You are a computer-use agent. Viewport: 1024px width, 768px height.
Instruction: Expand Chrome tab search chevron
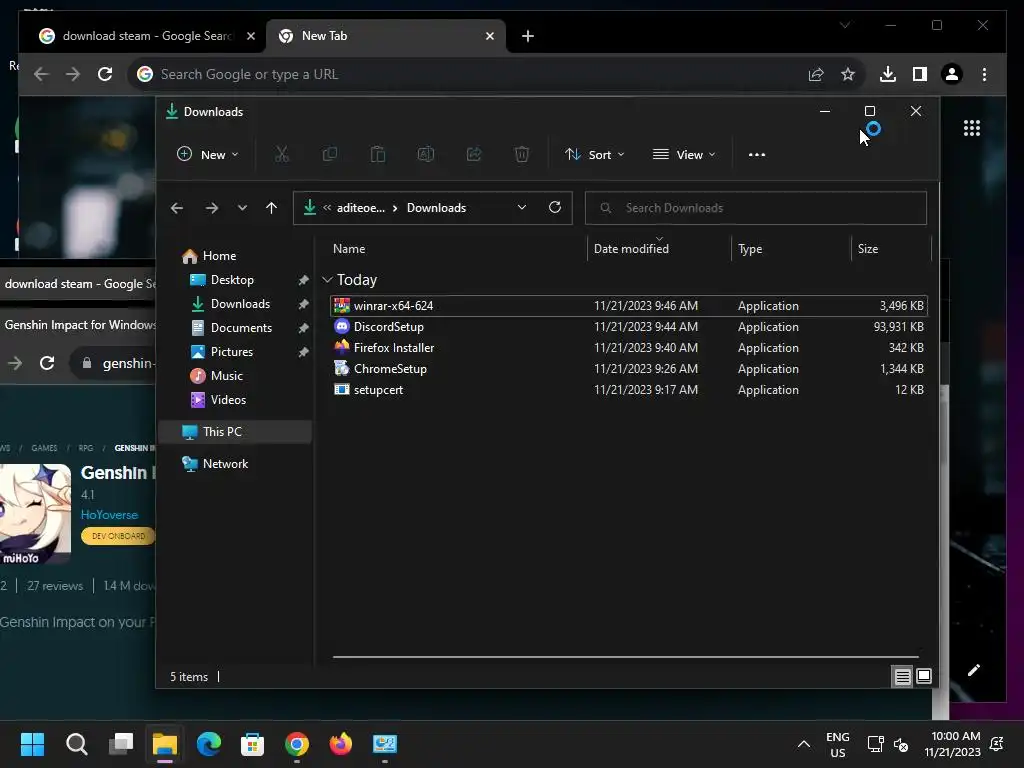pos(845,25)
